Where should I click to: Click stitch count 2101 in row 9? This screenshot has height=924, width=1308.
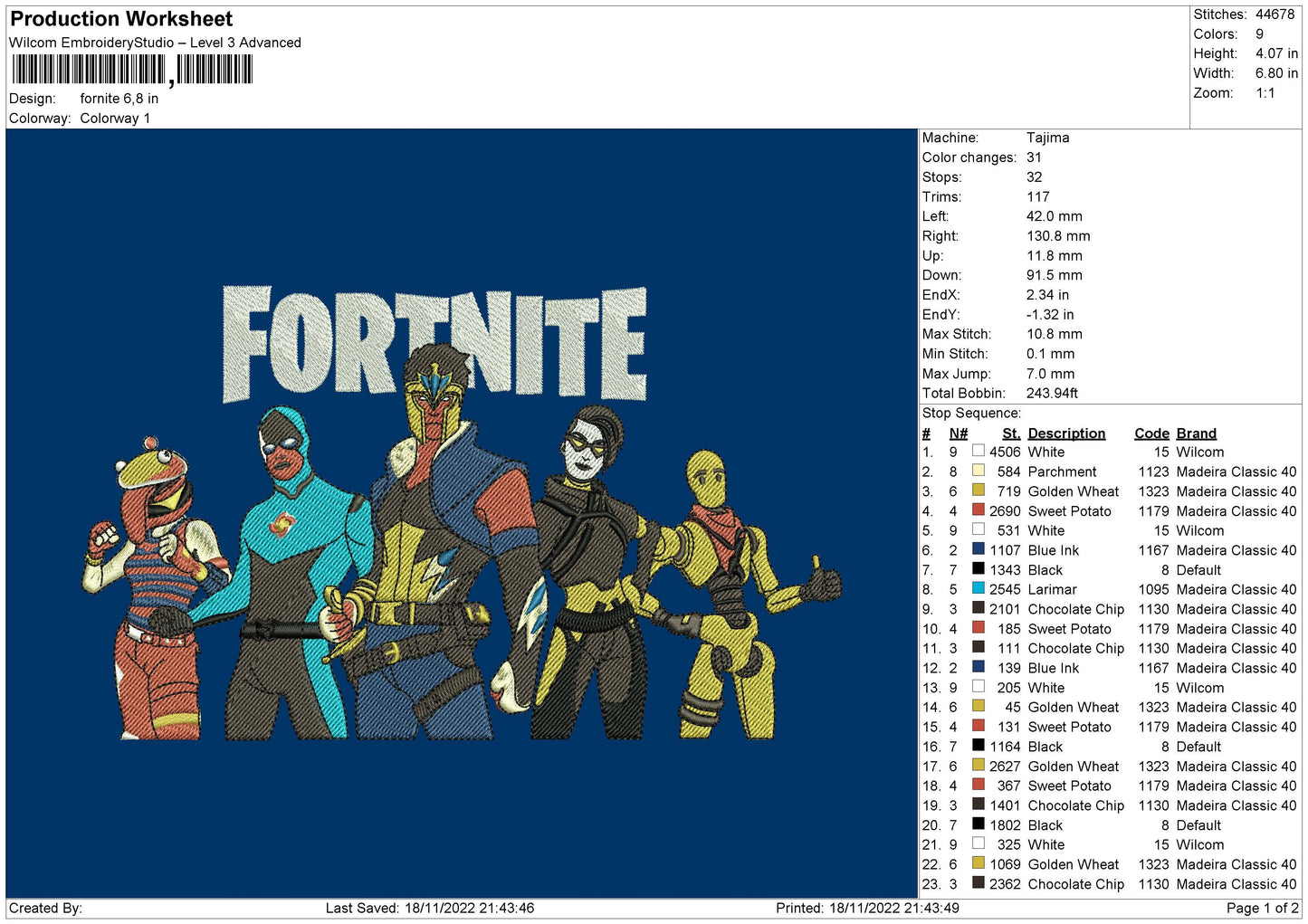coord(1005,609)
